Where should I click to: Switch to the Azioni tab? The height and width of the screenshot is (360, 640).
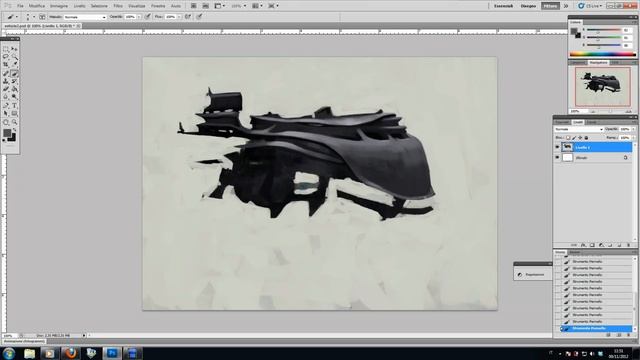click(574, 253)
